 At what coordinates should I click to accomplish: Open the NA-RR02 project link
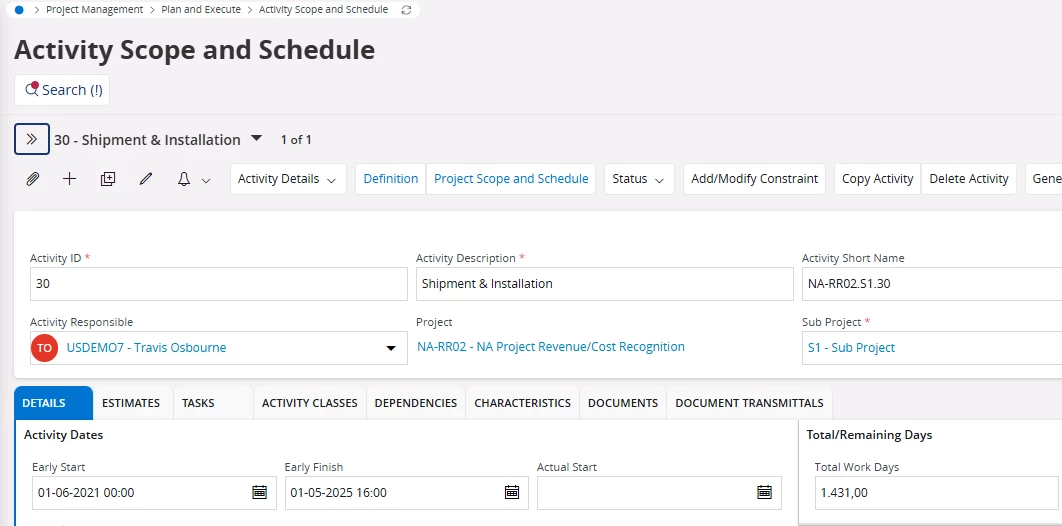551,347
